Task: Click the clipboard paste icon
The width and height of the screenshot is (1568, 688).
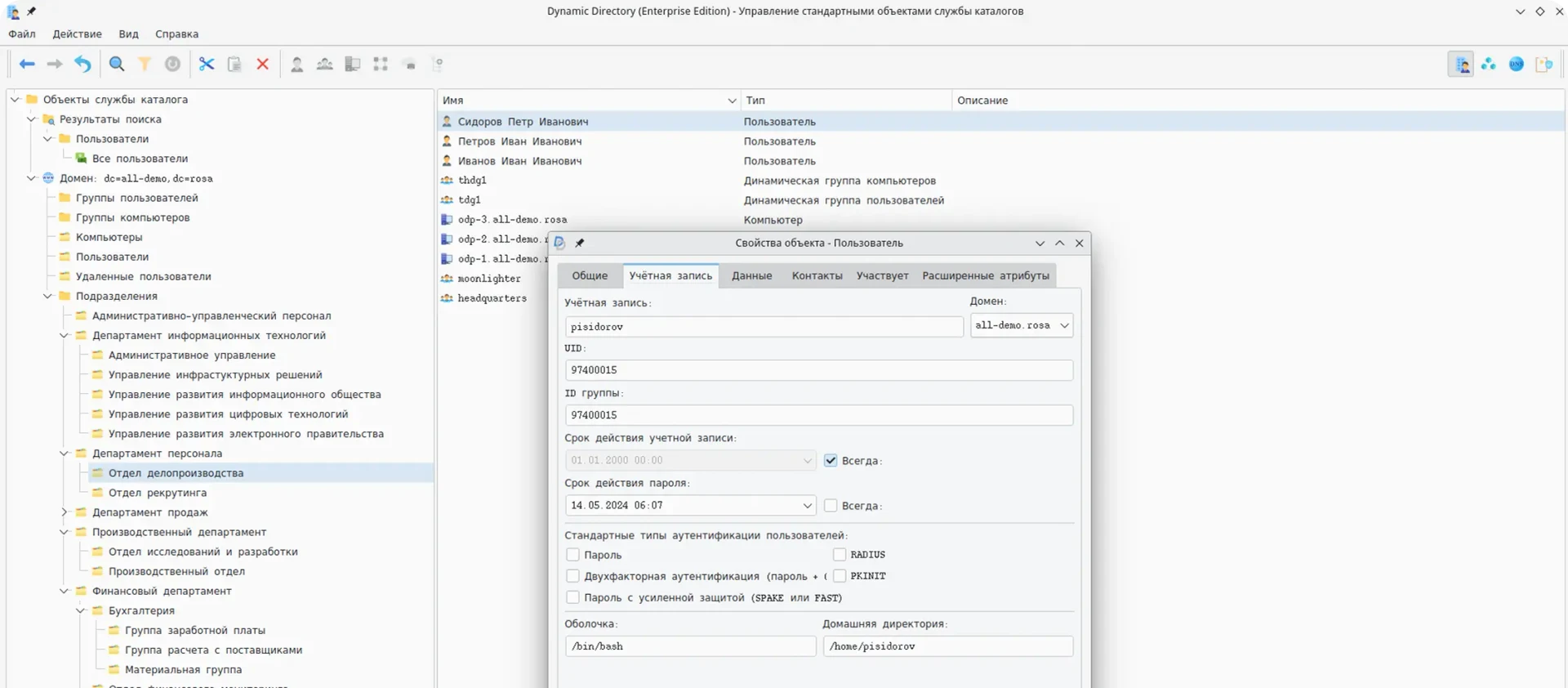Action: tap(234, 64)
